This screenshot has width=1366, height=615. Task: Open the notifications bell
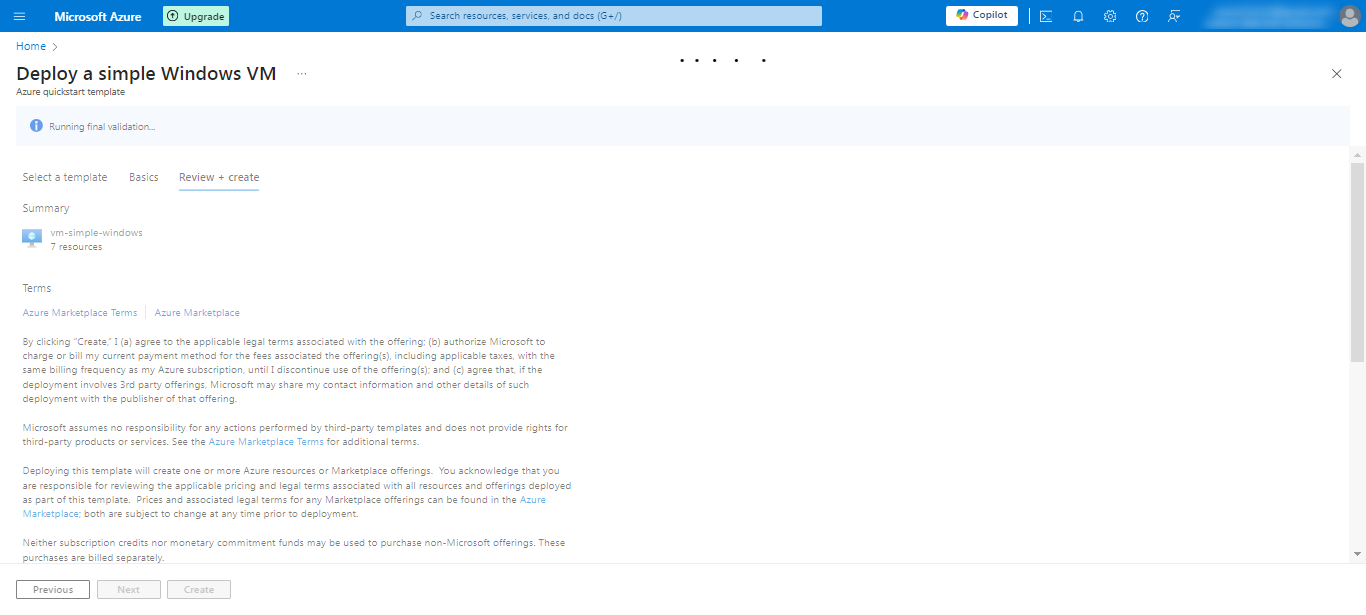1078,16
